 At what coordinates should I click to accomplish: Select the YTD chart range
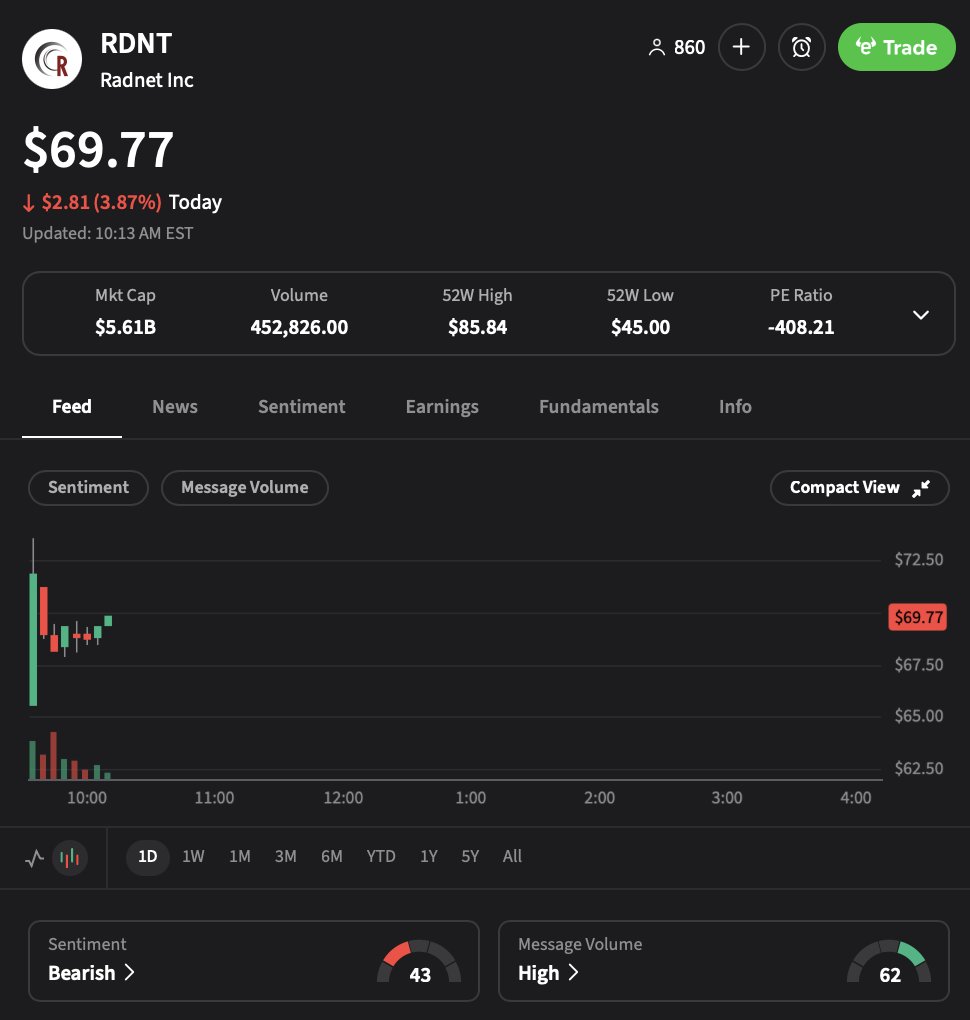(x=380, y=857)
